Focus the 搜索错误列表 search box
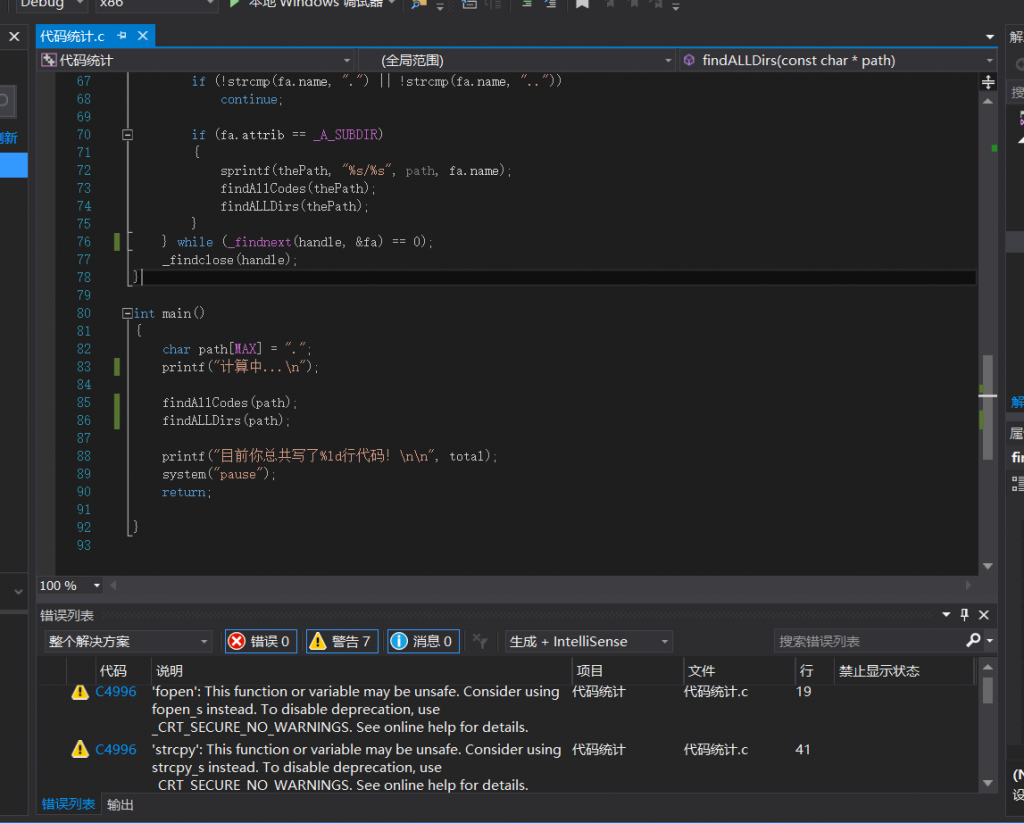The width and height of the screenshot is (1024, 823). 869,641
